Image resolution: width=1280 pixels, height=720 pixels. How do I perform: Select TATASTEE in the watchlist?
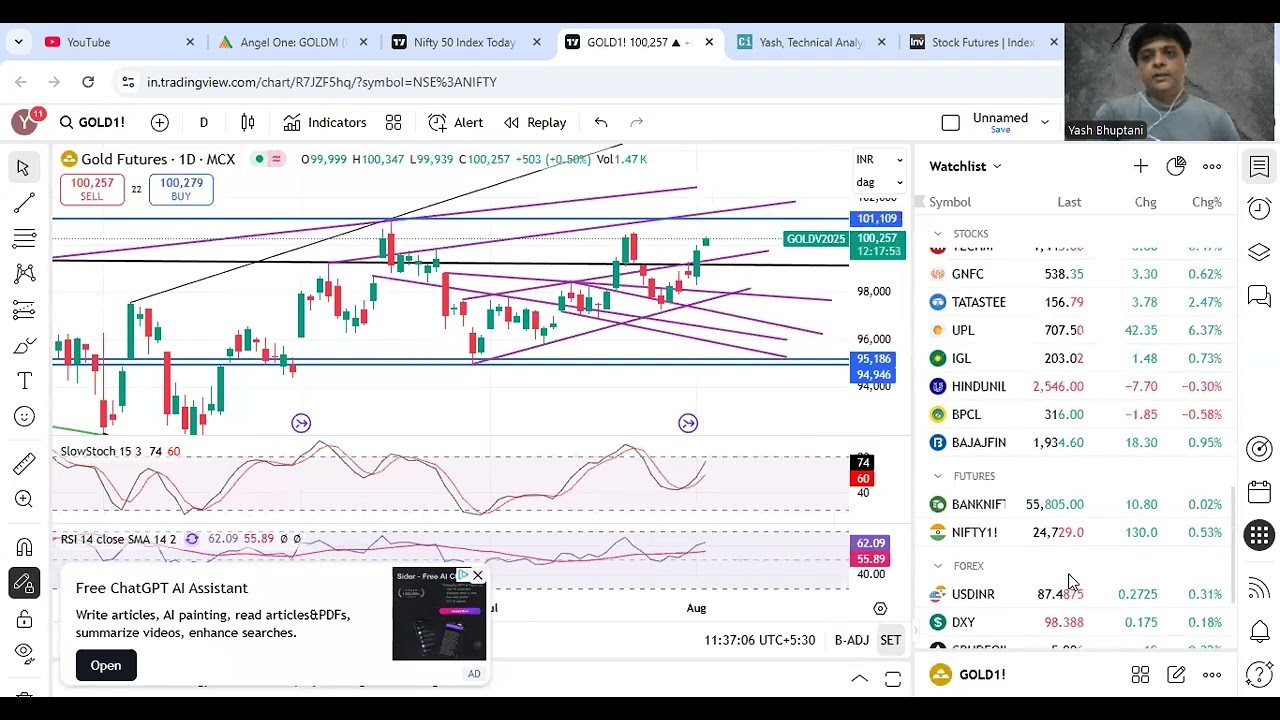[x=1076, y=302]
